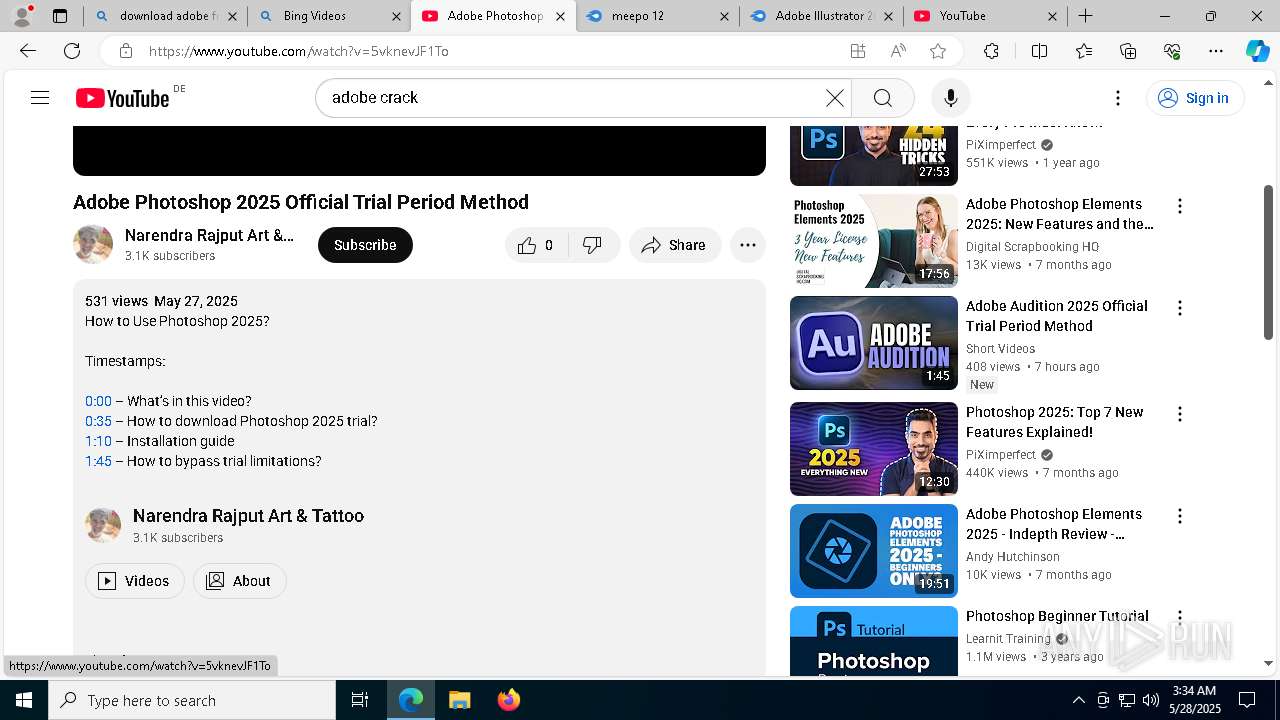The width and height of the screenshot is (1280, 720).
Task: Sign in to YouTube
Action: click(x=1194, y=98)
